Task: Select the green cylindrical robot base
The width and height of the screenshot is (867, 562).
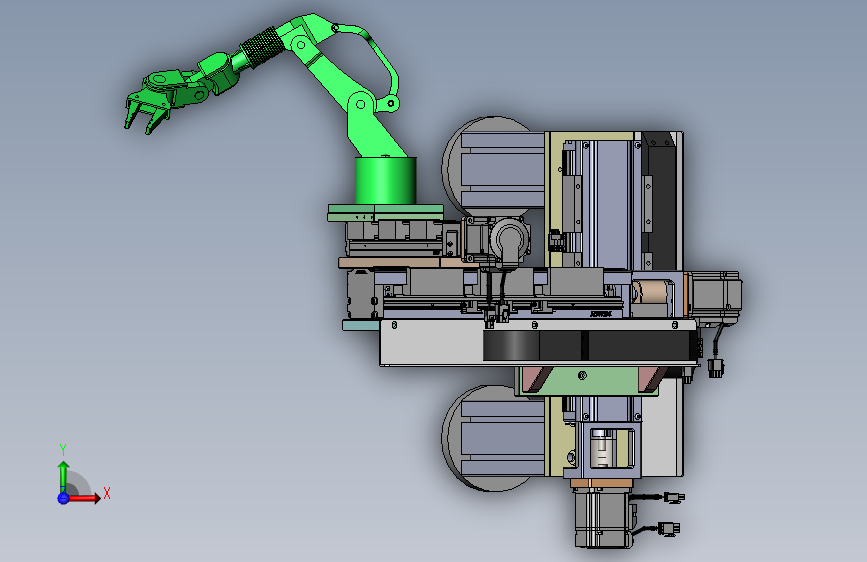Action: coord(385,180)
